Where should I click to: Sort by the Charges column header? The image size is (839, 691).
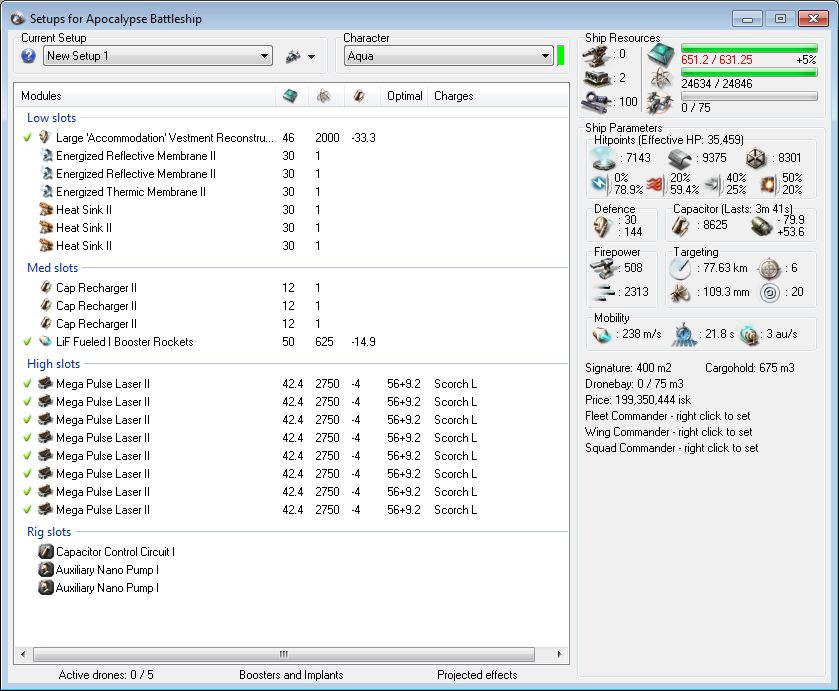pos(454,96)
